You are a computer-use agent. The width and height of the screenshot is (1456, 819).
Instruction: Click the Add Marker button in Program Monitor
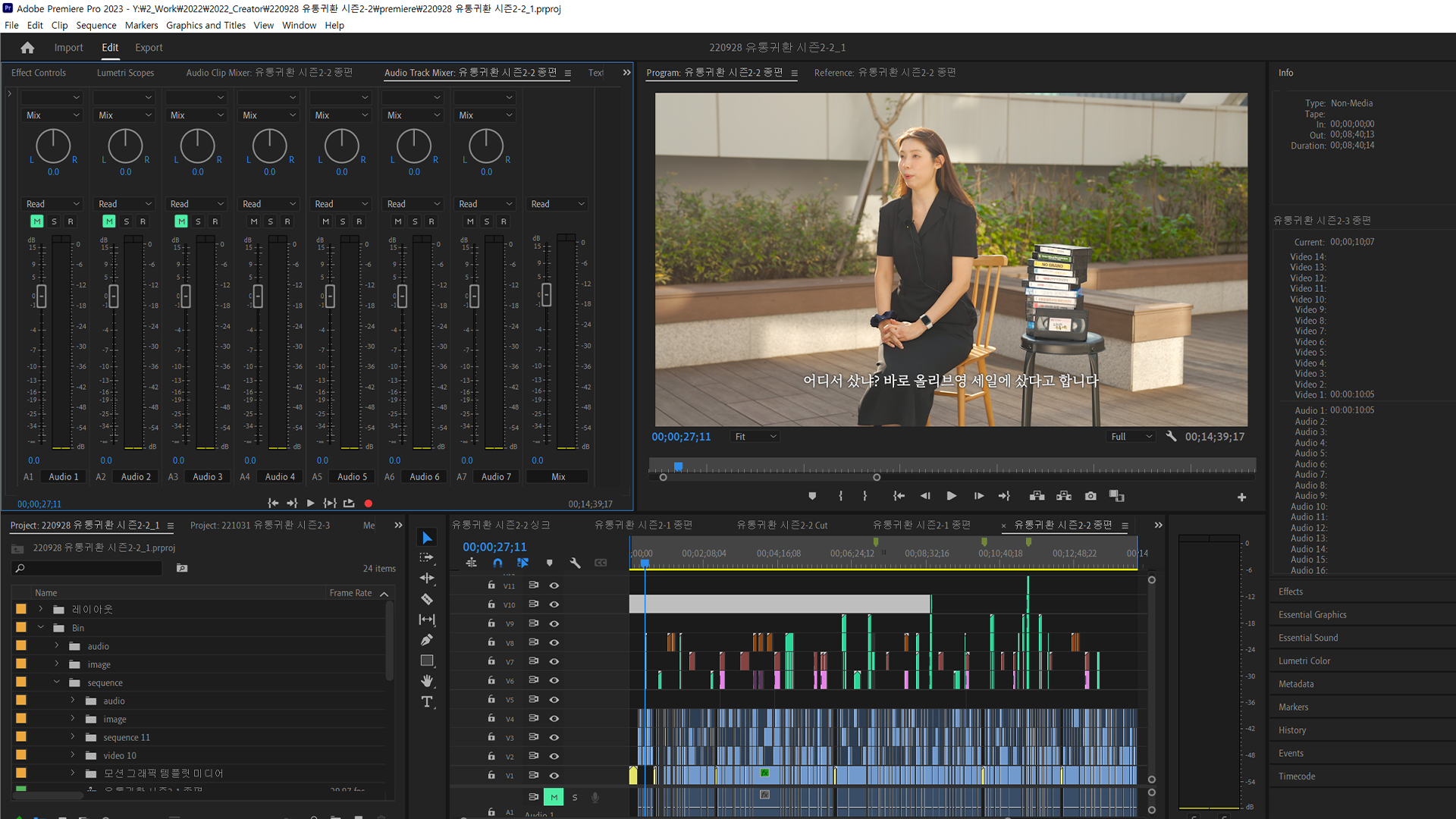[x=812, y=496]
